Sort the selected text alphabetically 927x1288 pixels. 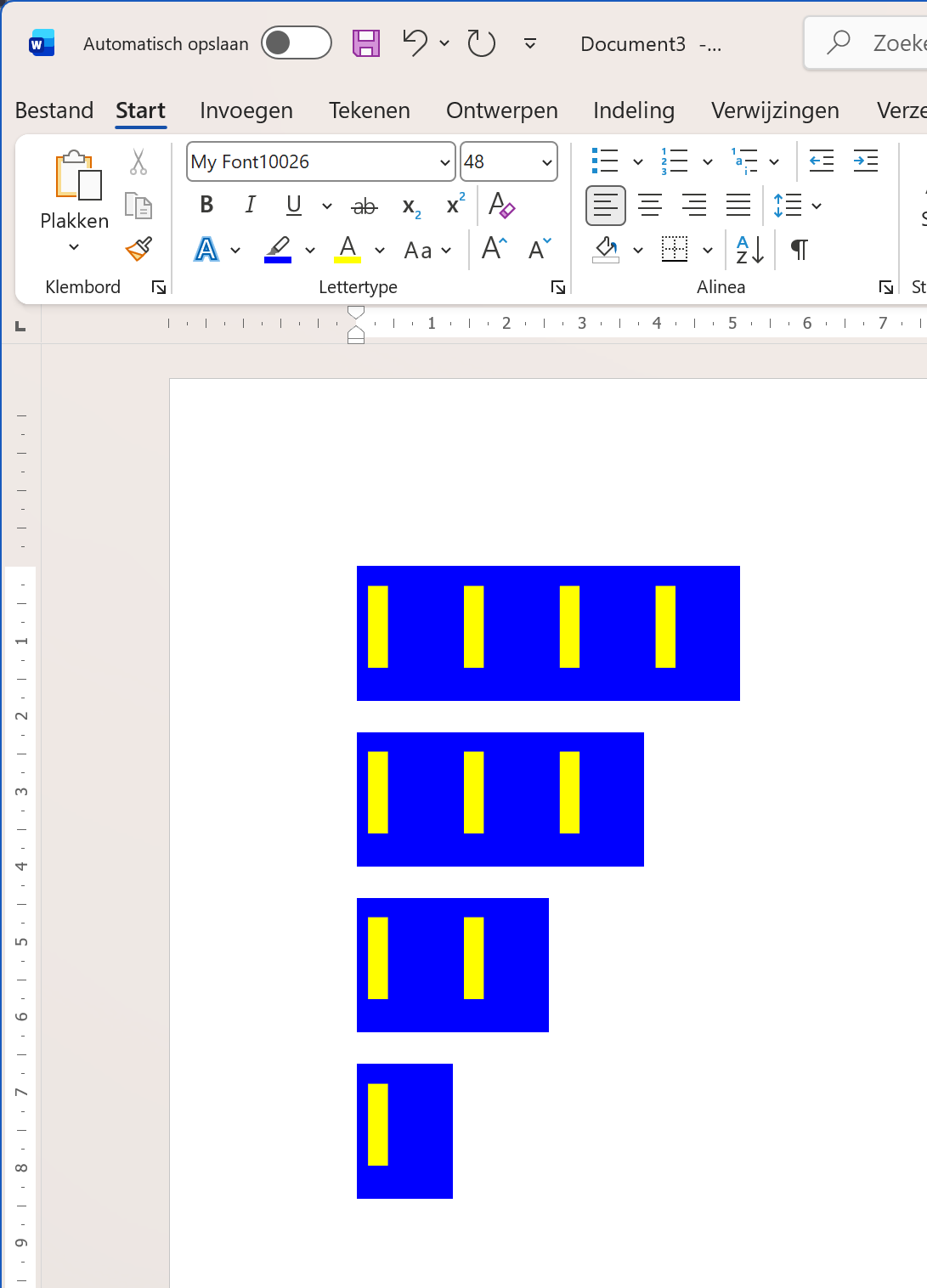(x=749, y=250)
